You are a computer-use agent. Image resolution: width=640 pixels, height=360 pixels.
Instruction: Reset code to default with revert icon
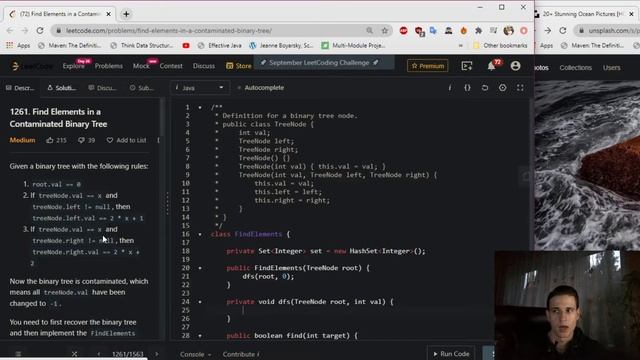(x=484, y=88)
